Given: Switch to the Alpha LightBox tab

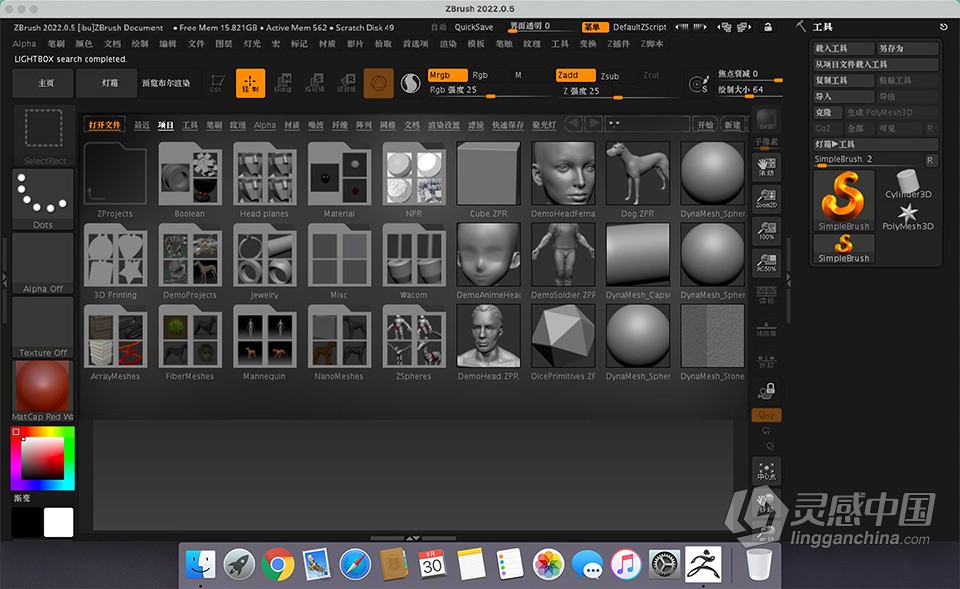Looking at the screenshot, I should (x=264, y=125).
